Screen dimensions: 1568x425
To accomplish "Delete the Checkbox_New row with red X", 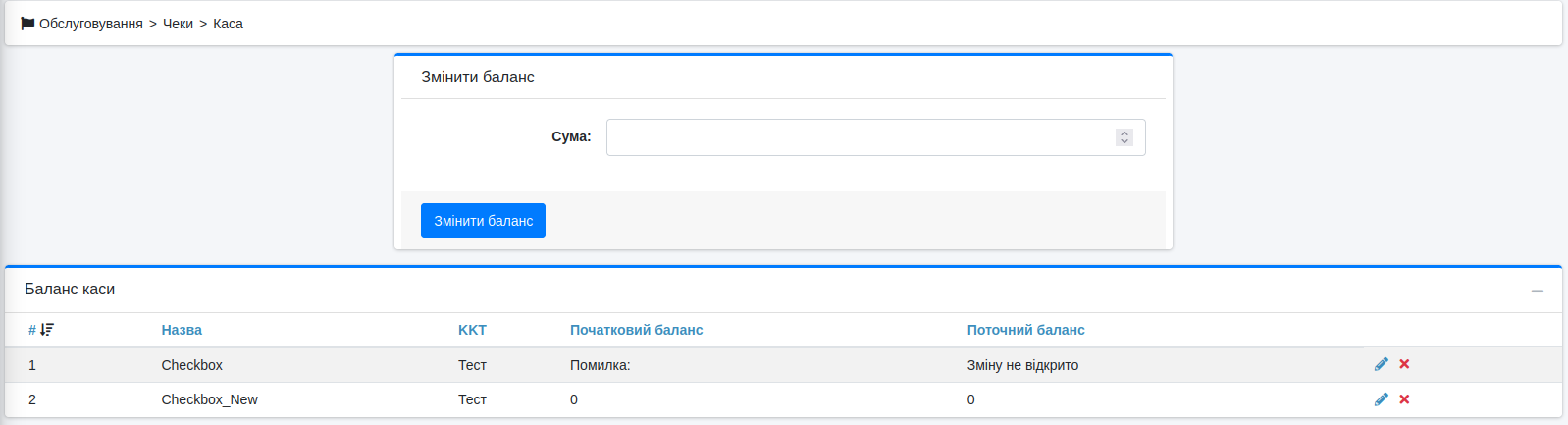I will [1404, 399].
